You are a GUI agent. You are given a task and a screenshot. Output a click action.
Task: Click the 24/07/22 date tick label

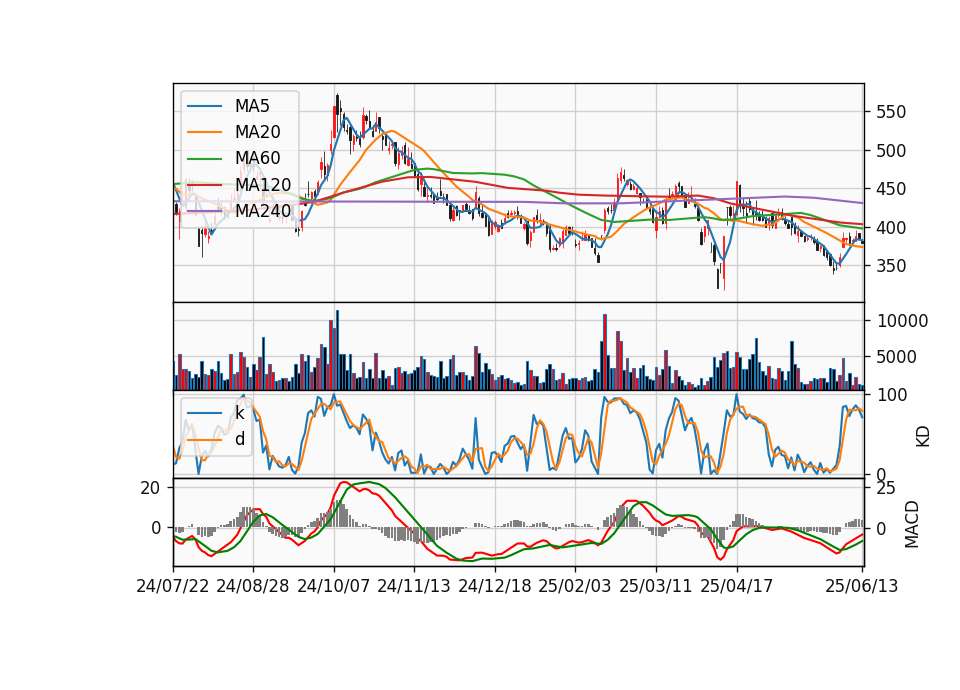173,586
